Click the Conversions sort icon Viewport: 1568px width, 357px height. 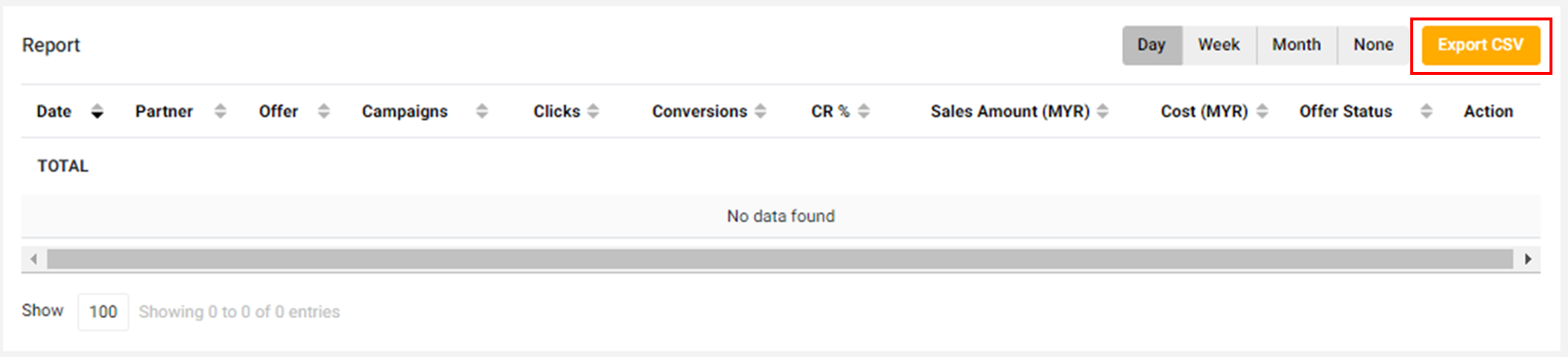pos(761,112)
